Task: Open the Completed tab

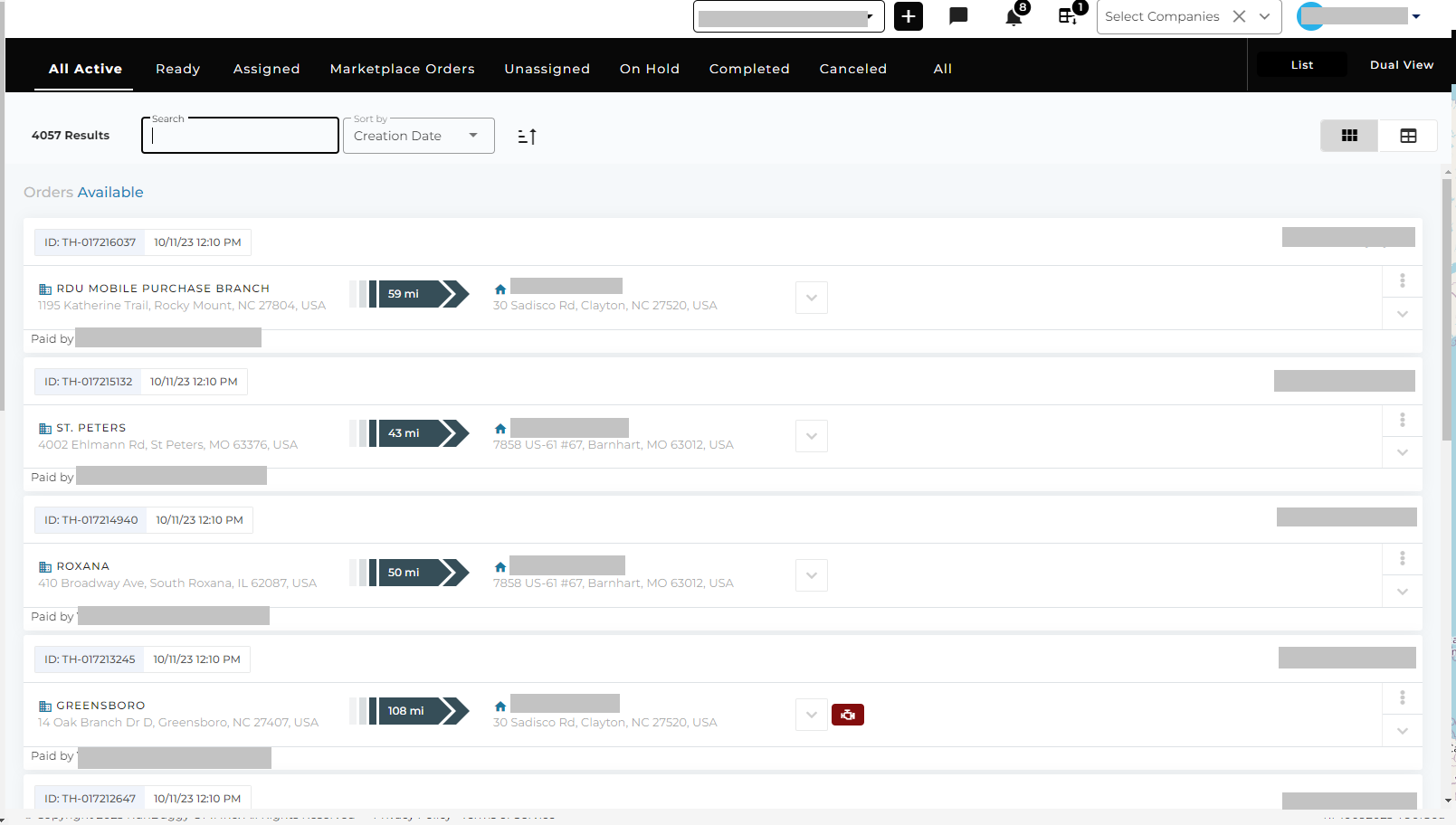Action: pos(749,69)
